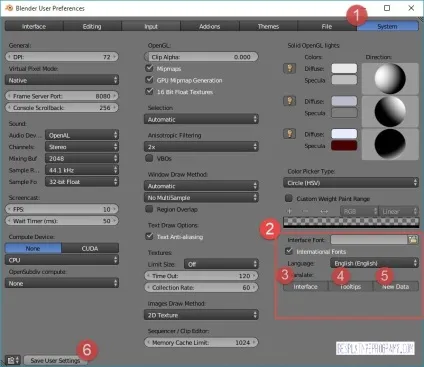Screen dimensions: 424x367
Task: Switch to the Themes tab
Action: click(268, 26)
